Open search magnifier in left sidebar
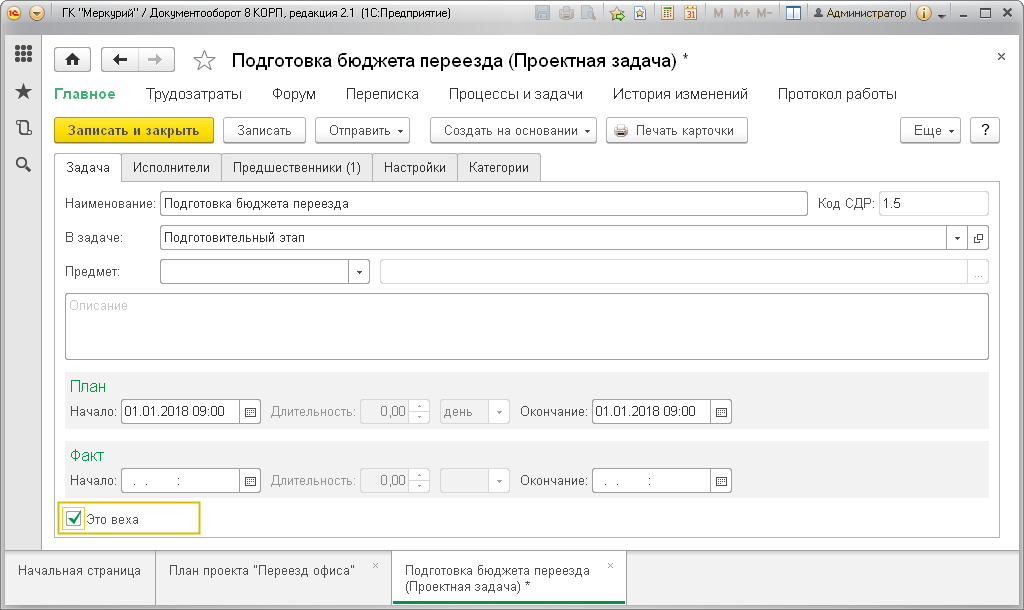 pyautogui.click(x=24, y=165)
